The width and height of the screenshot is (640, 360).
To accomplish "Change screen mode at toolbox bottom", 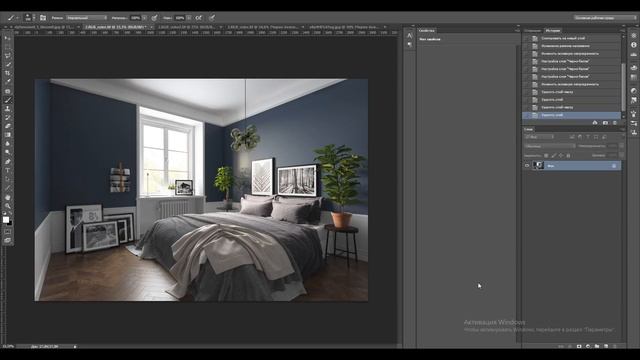I will coord(7,240).
